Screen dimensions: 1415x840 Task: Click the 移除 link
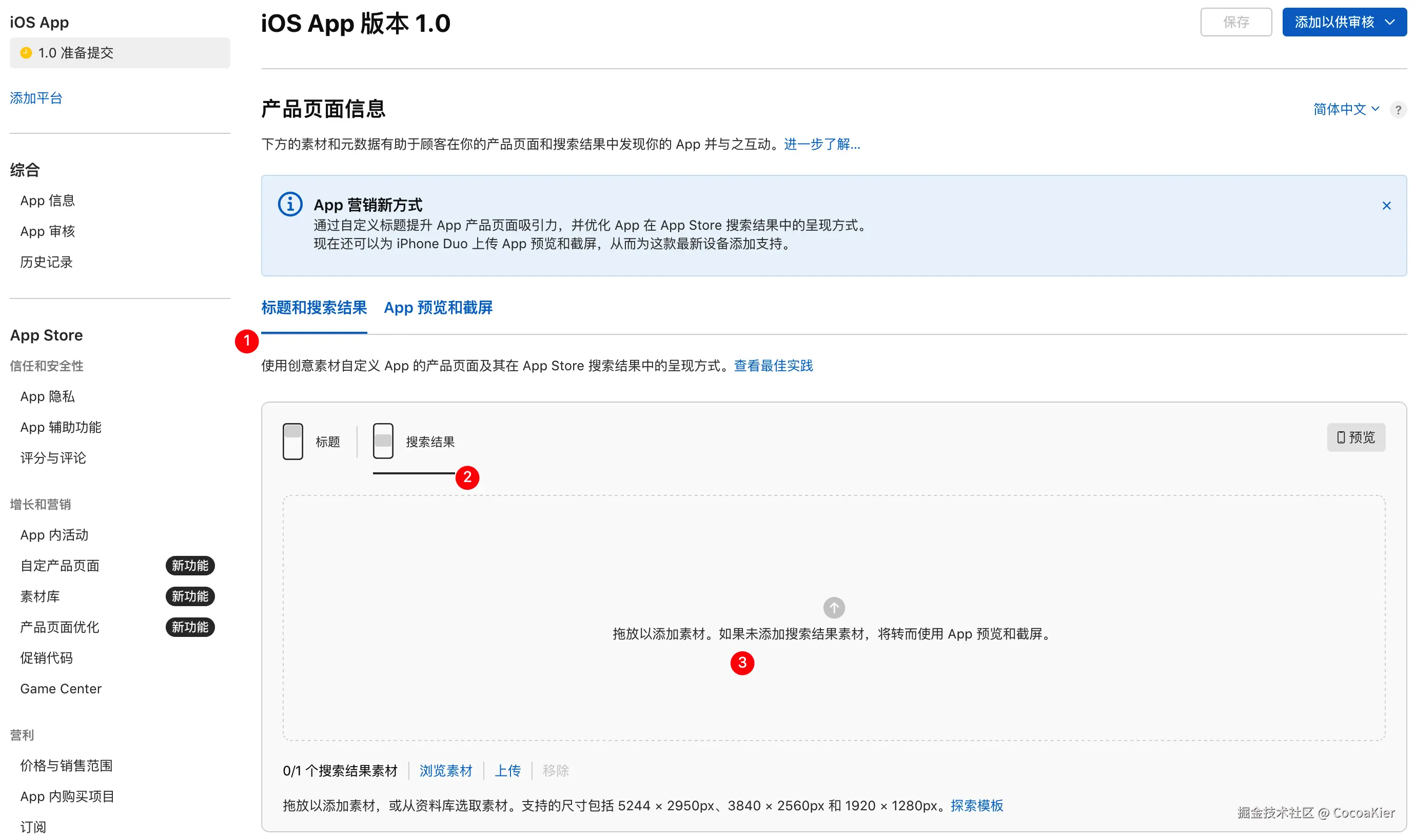(x=556, y=770)
